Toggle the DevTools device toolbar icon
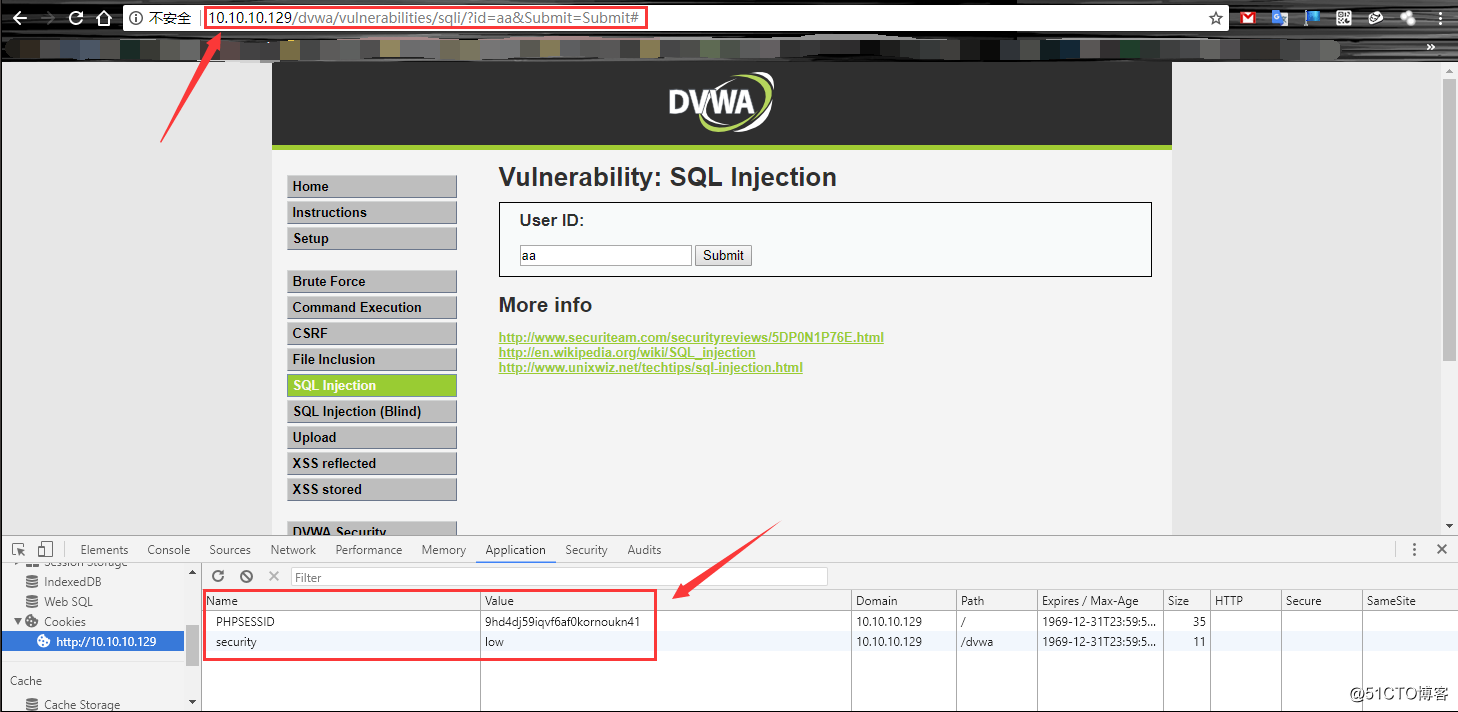The height and width of the screenshot is (712, 1458). [x=45, y=549]
